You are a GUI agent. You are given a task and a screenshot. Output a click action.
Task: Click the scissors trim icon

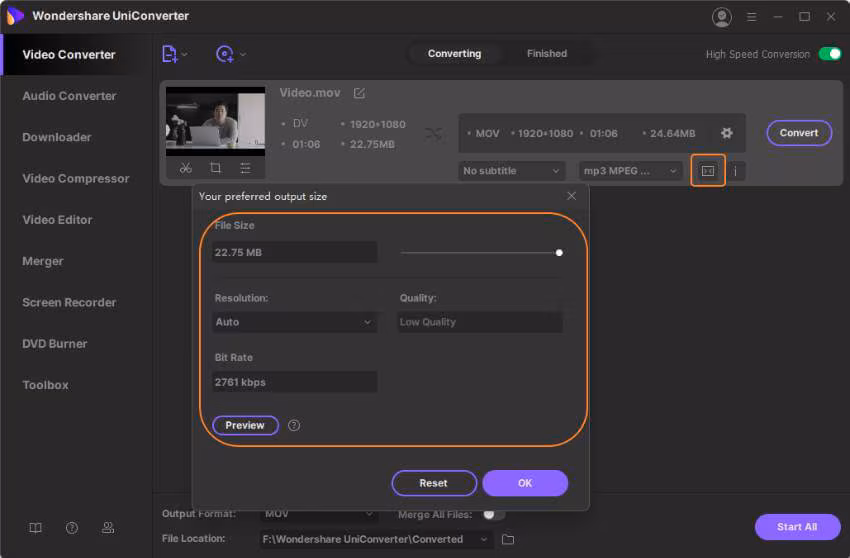click(185, 168)
